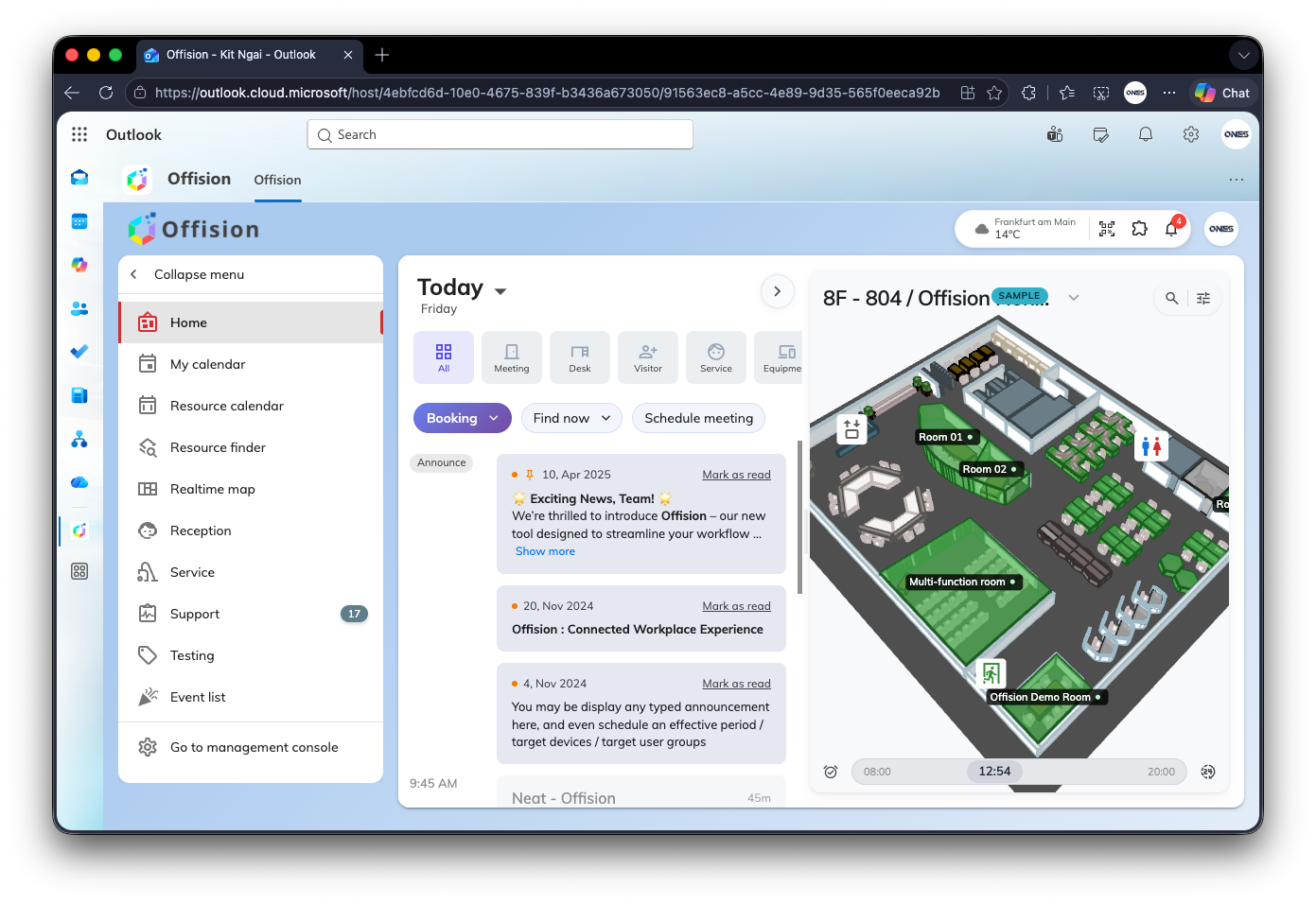
Task: Mark 10 Apr 2025 announcement as read
Action: 736,475
